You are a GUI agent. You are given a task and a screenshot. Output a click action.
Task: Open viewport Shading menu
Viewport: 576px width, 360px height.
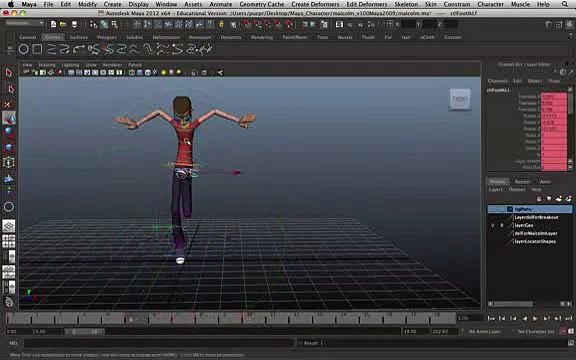(x=47, y=65)
